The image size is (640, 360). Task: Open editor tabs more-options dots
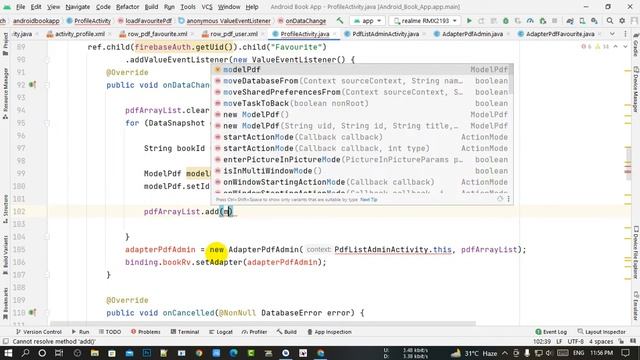(625, 34)
